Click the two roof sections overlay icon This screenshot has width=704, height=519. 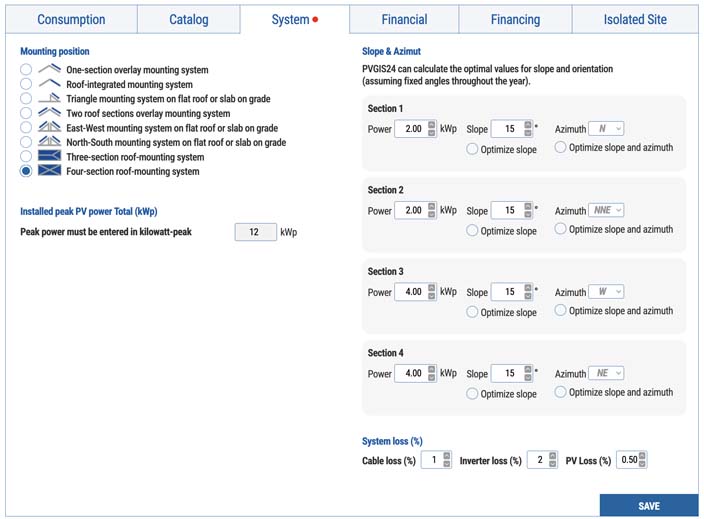49,114
